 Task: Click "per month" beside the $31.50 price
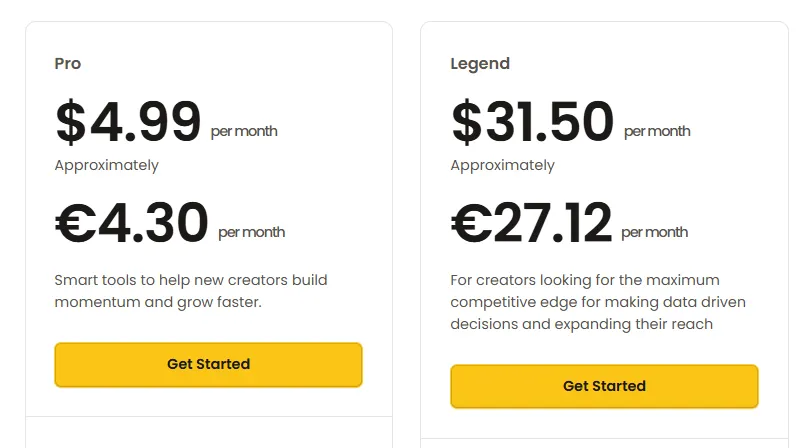[x=657, y=131]
